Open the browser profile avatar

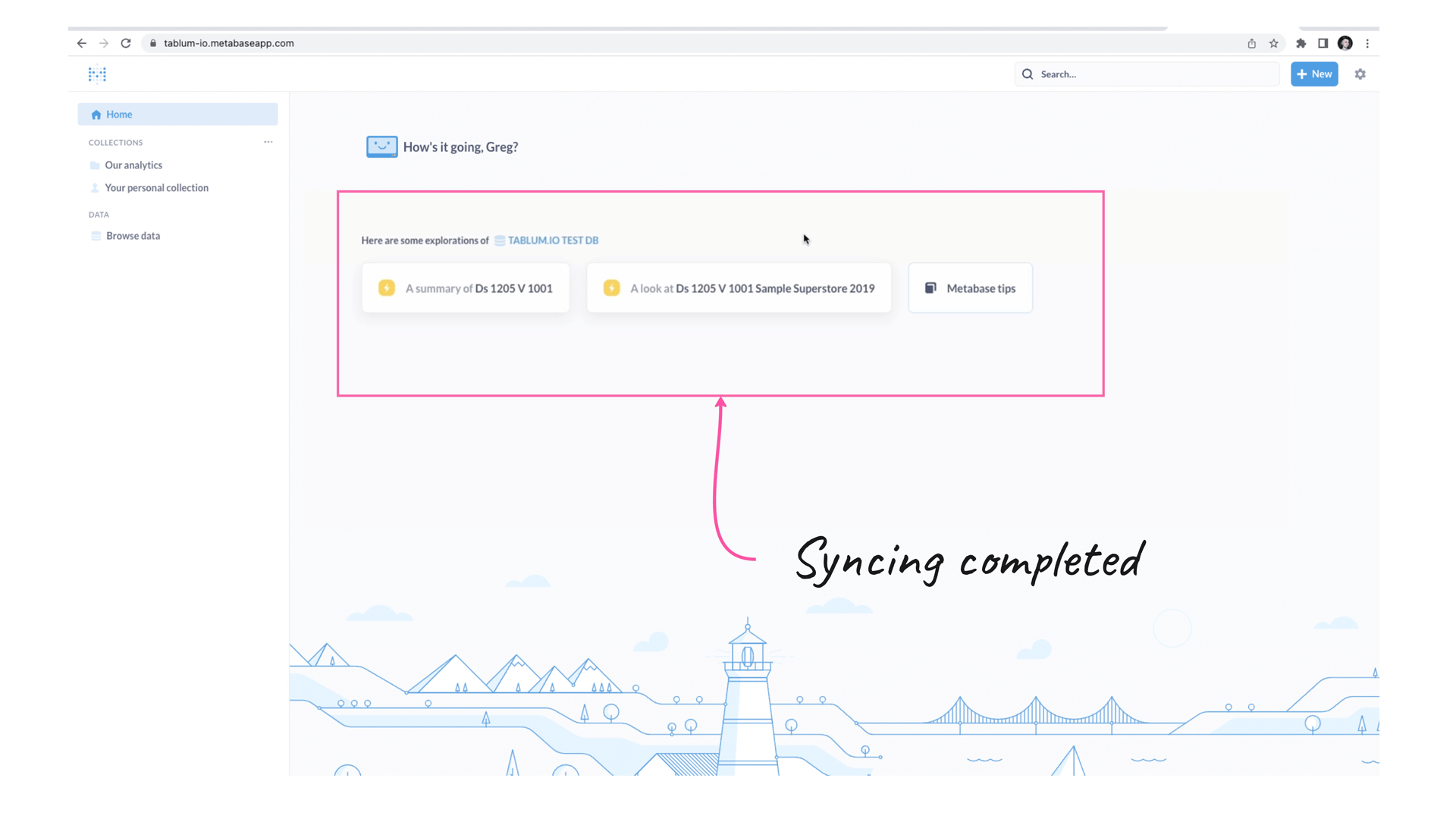1345,43
